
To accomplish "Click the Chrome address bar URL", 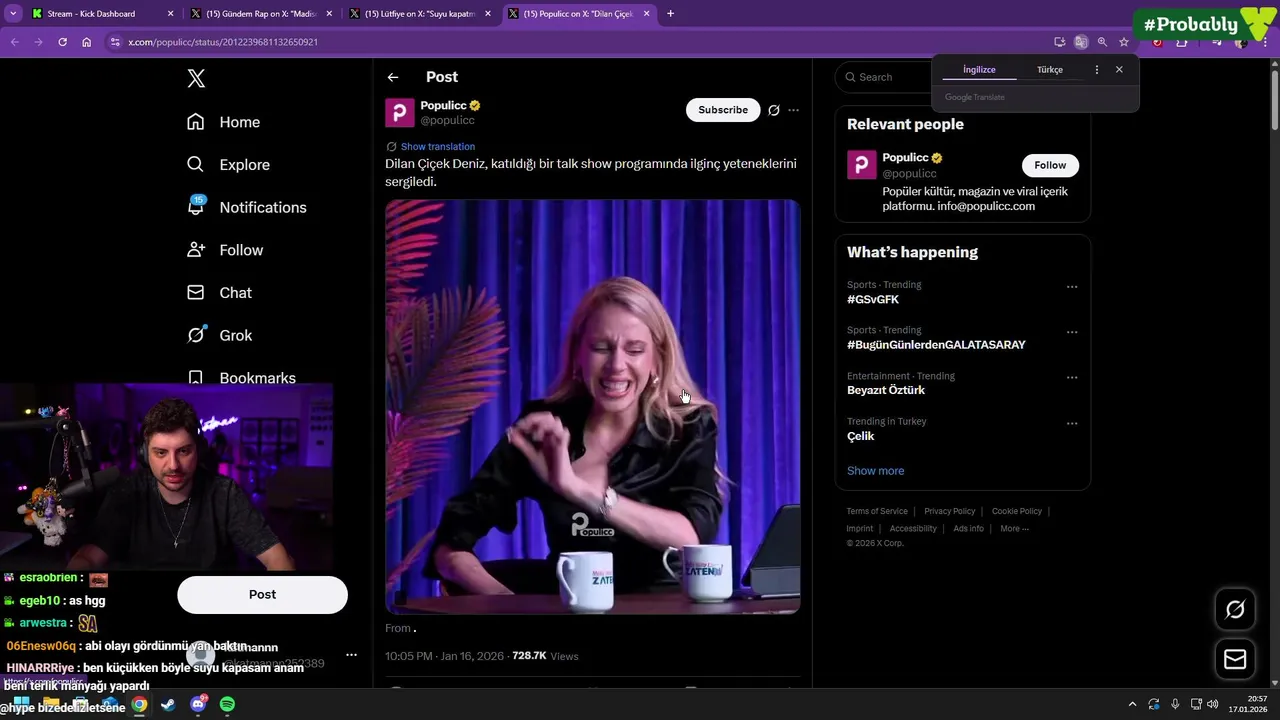I will (x=223, y=42).
